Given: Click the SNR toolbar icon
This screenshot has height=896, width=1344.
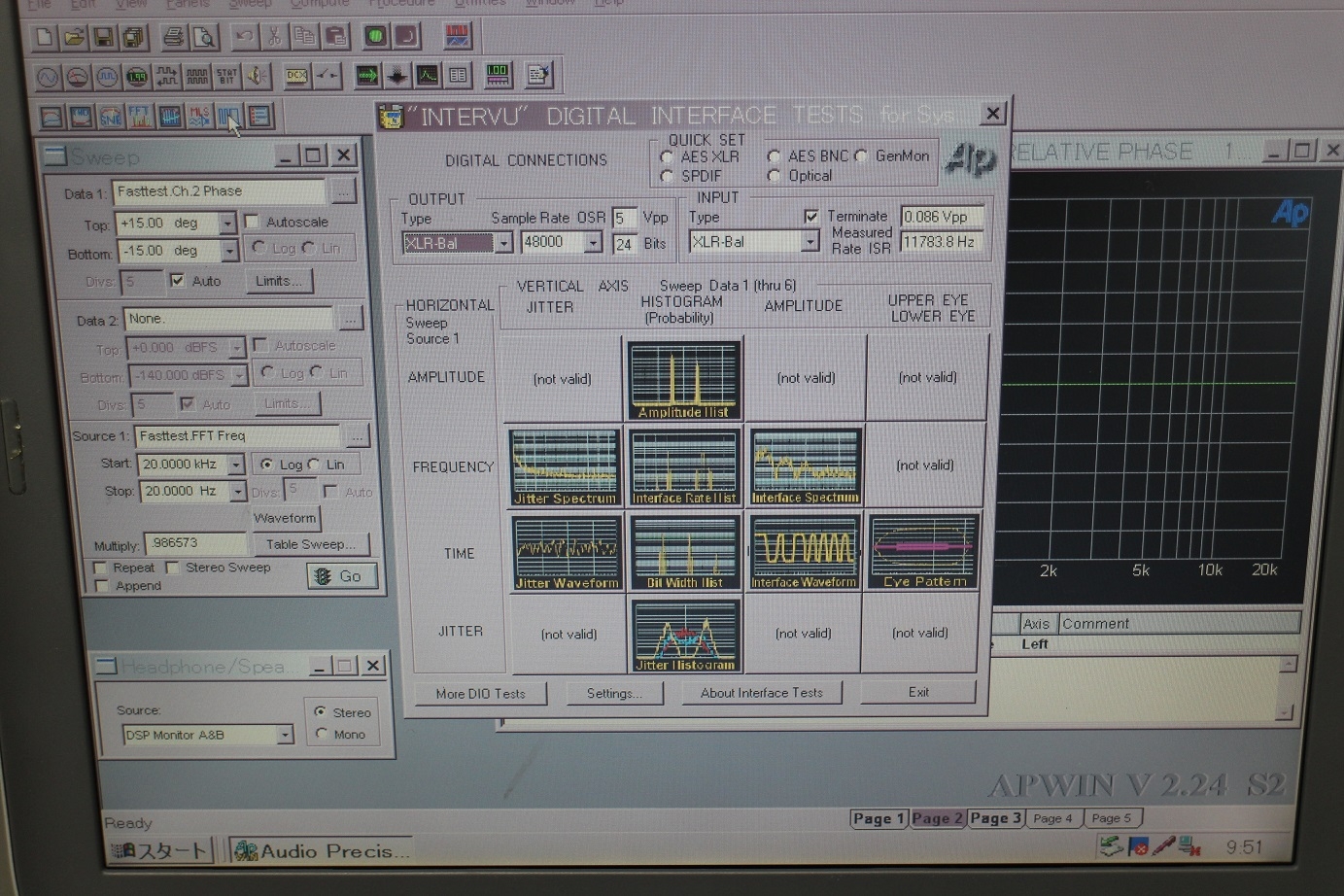Looking at the screenshot, I should coord(111,118).
